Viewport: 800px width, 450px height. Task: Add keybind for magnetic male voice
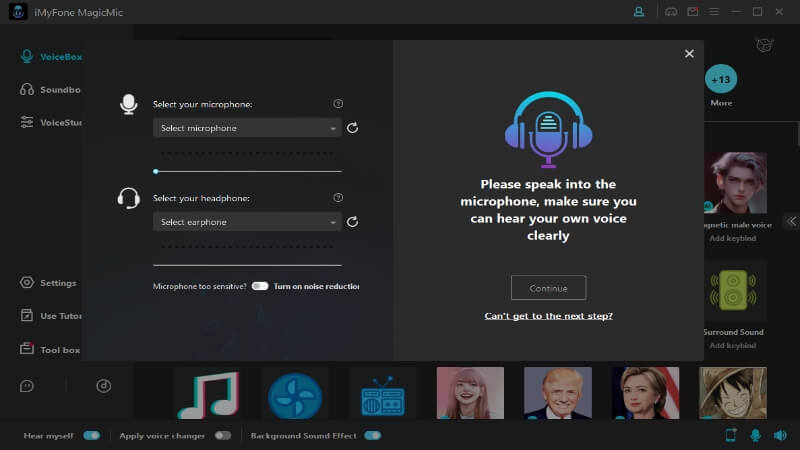733,238
